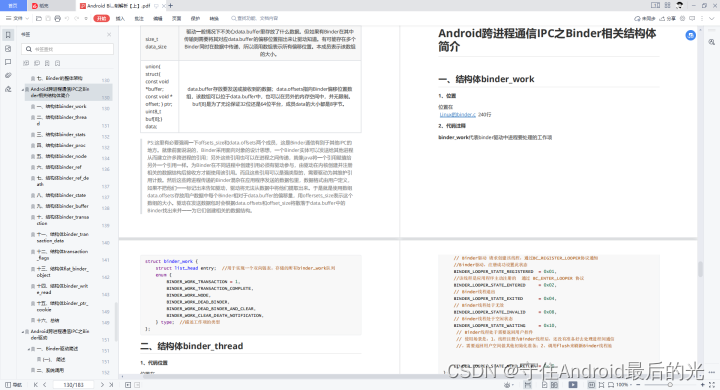720x390 pixels.
Task: Click the zoom in plus button
Action: (702, 385)
